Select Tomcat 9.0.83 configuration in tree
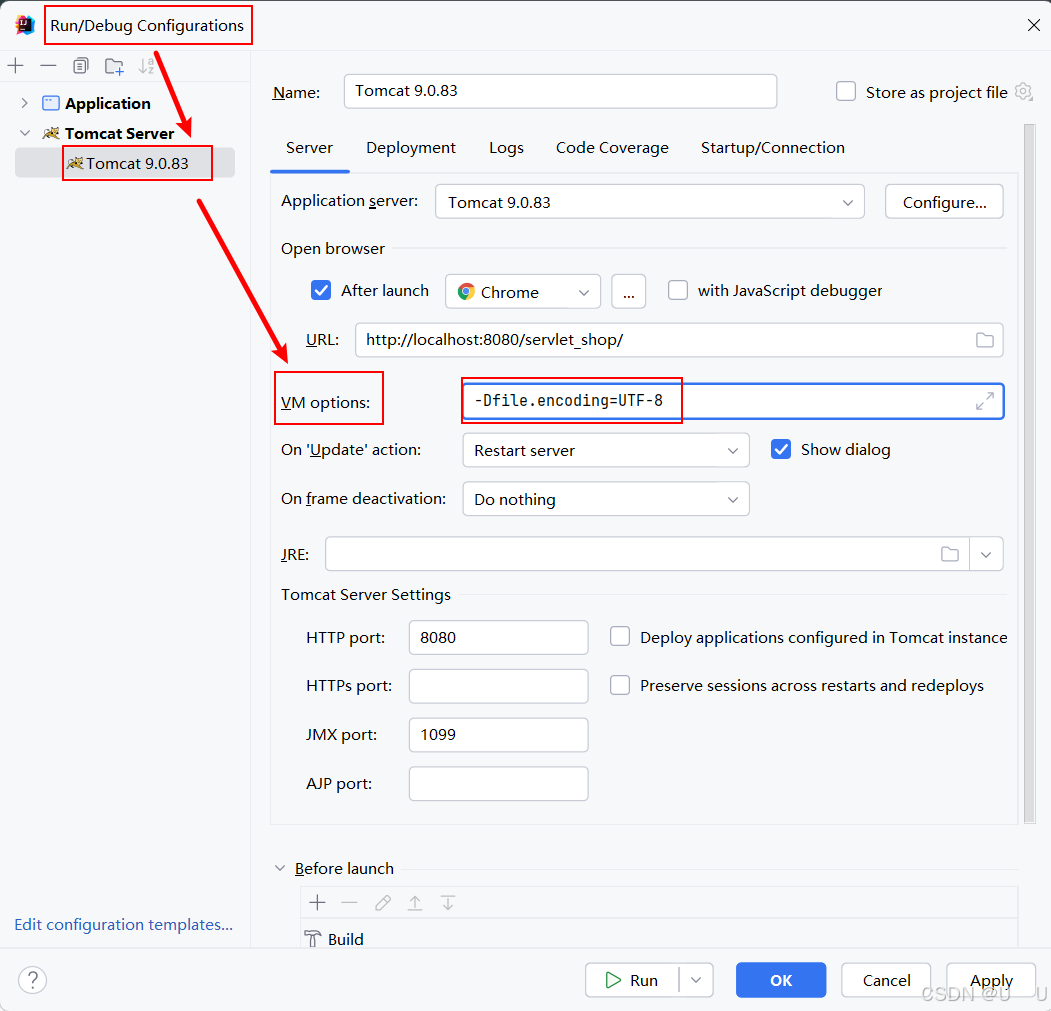Viewport: 1051px width, 1011px height. click(x=125, y=163)
